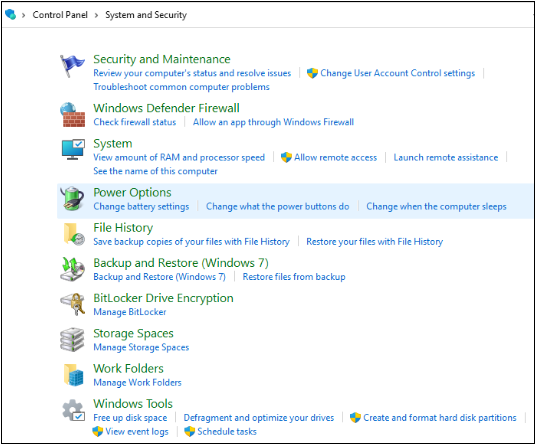
Task: Open Change battery settings link
Action: coord(141,206)
